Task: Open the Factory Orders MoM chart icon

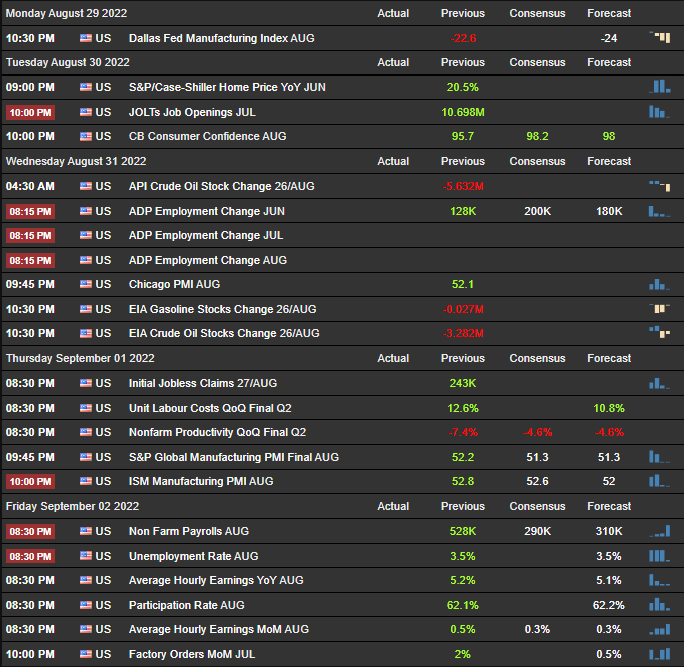Action: pyautogui.click(x=660, y=654)
